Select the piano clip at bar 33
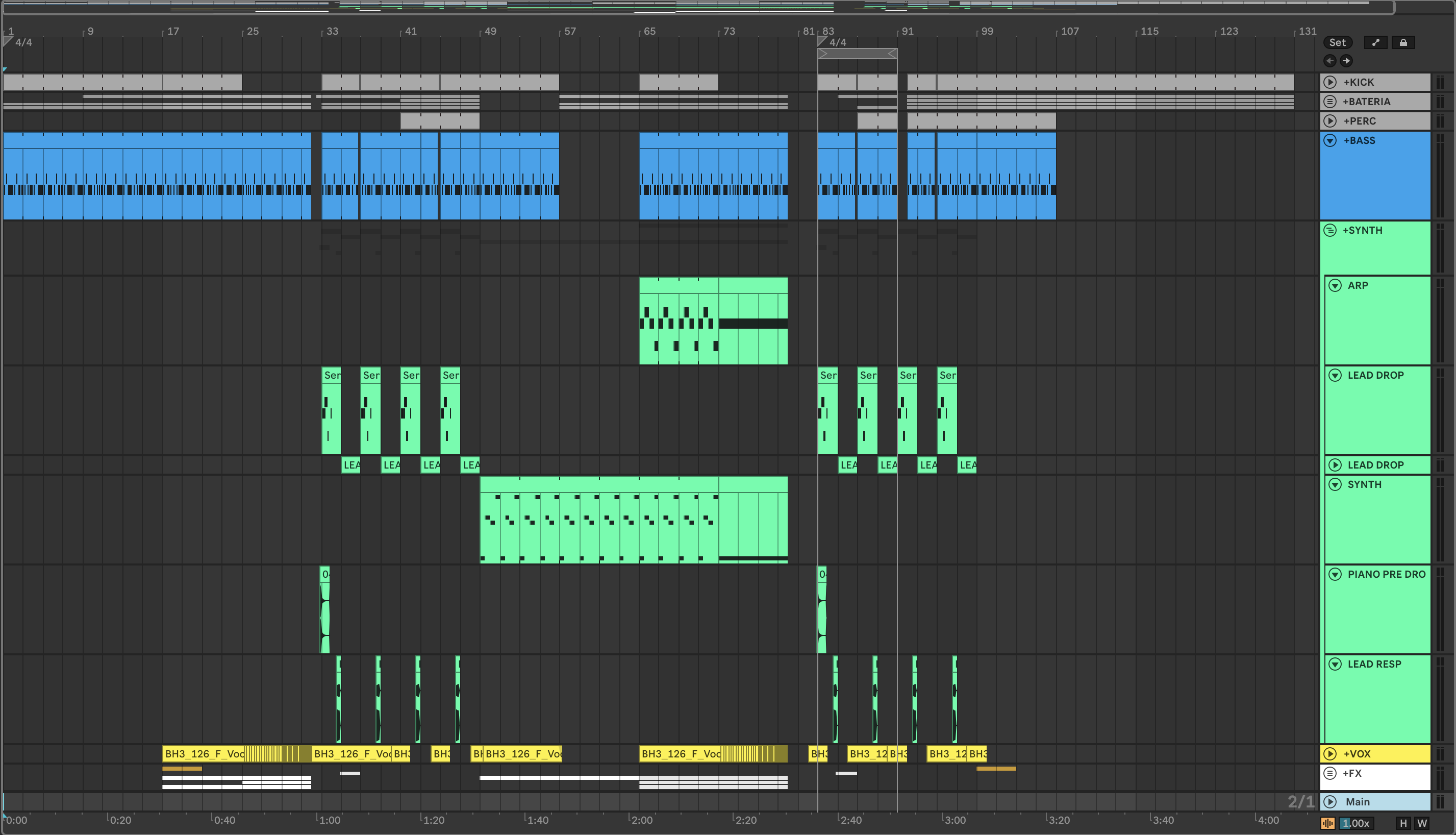This screenshot has height=835, width=1456. pos(324,609)
